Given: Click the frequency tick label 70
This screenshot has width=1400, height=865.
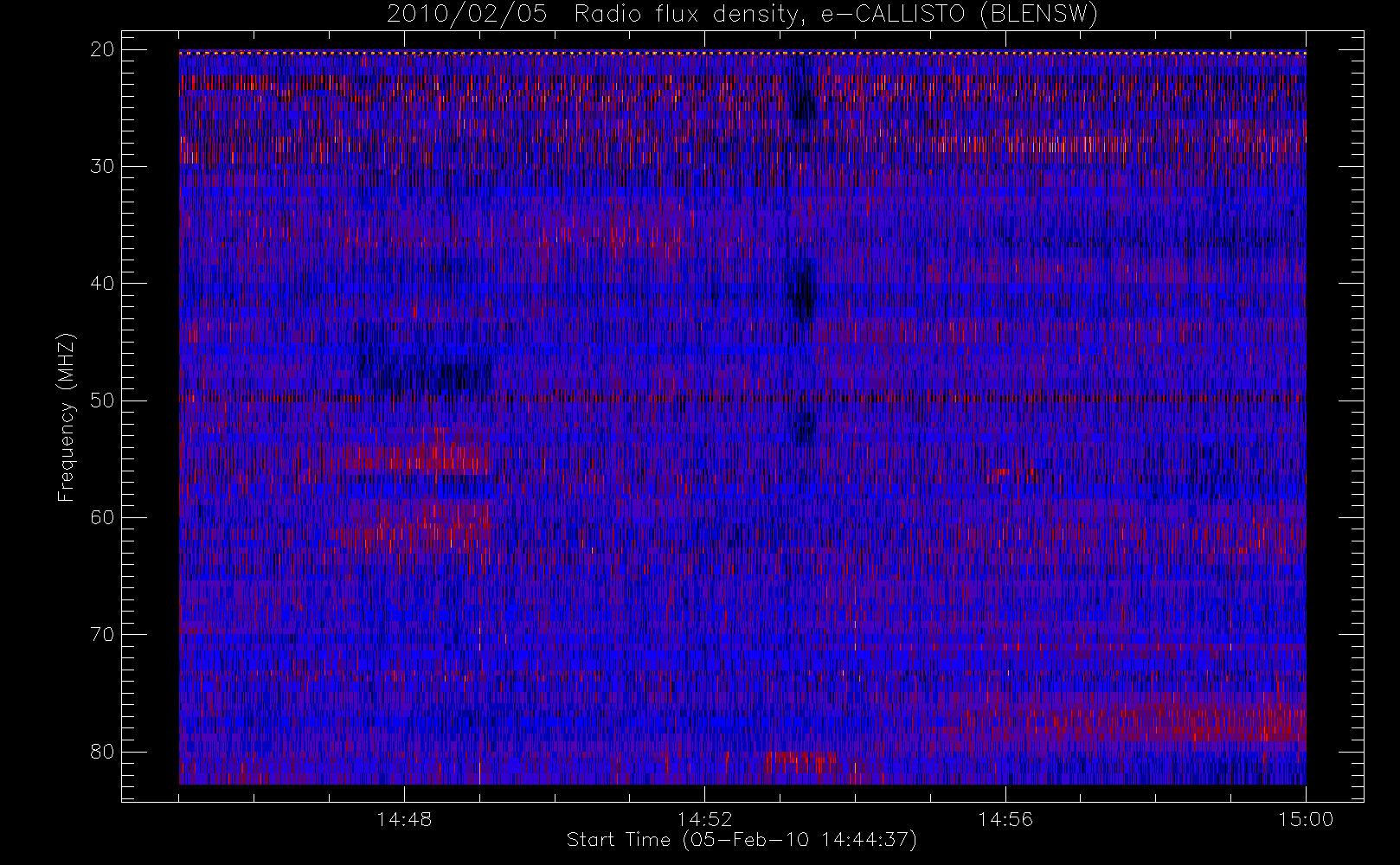Looking at the screenshot, I should (102, 634).
